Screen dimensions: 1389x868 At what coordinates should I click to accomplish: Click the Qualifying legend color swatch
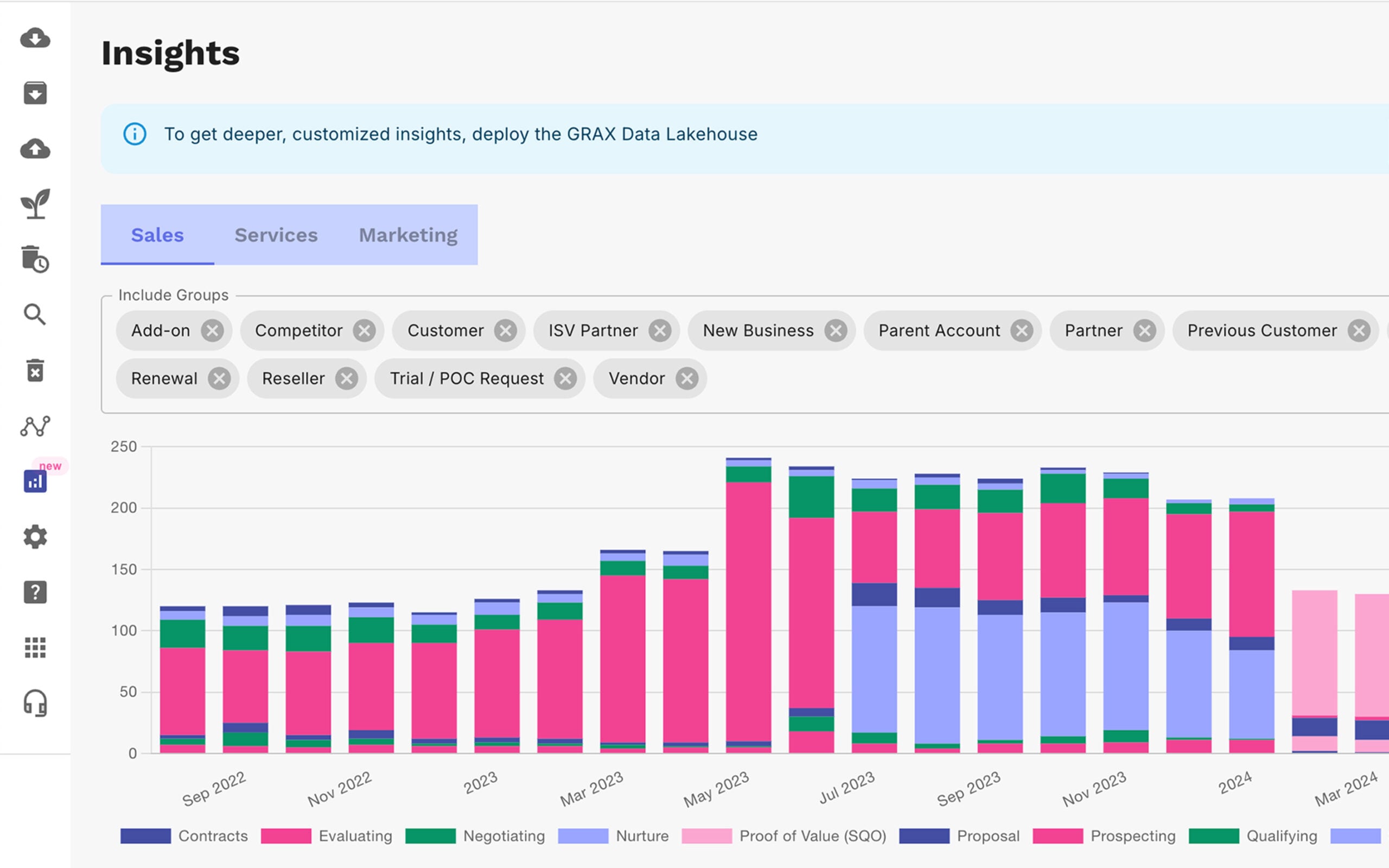coord(1214,836)
